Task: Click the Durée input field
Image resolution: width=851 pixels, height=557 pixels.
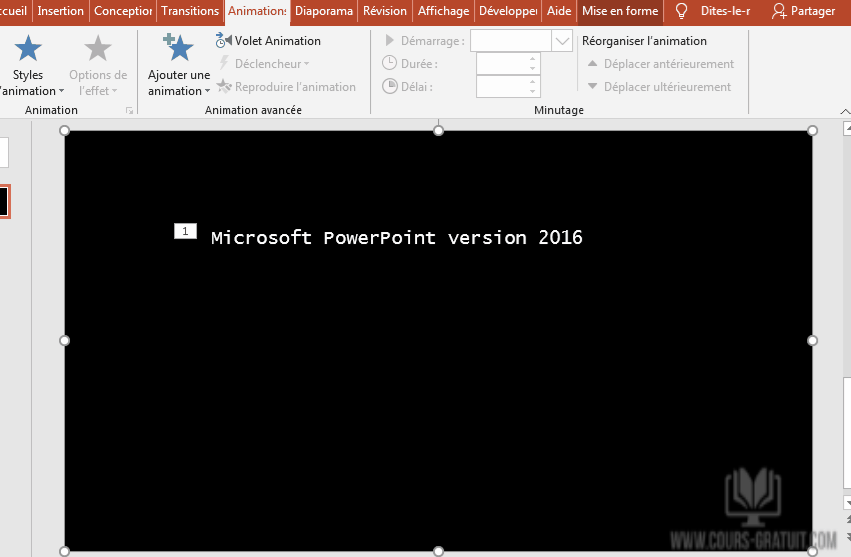Action: pyautogui.click(x=501, y=64)
